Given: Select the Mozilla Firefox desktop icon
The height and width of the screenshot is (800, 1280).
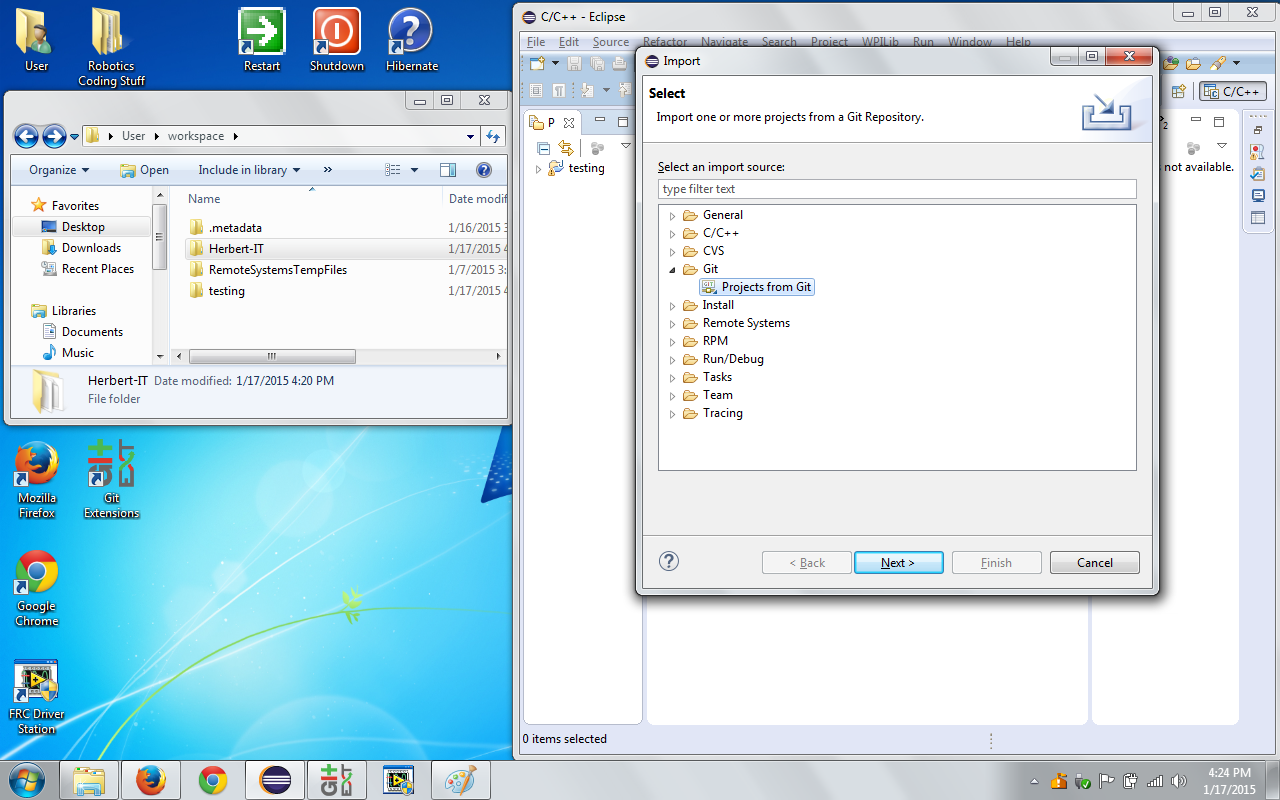Looking at the screenshot, I should tap(37, 479).
